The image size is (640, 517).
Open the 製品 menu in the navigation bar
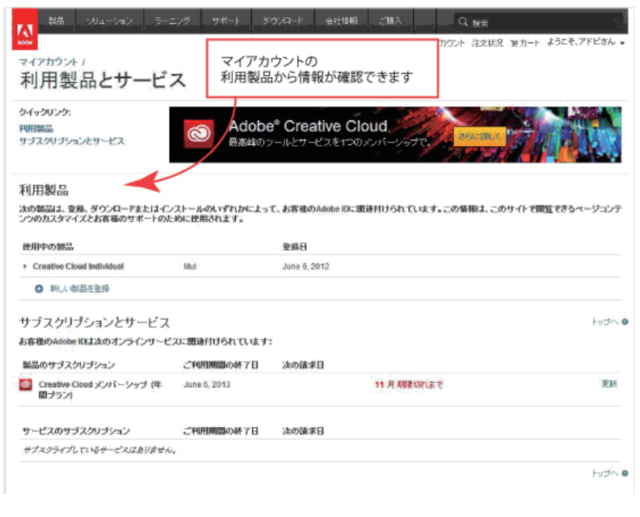56,20
